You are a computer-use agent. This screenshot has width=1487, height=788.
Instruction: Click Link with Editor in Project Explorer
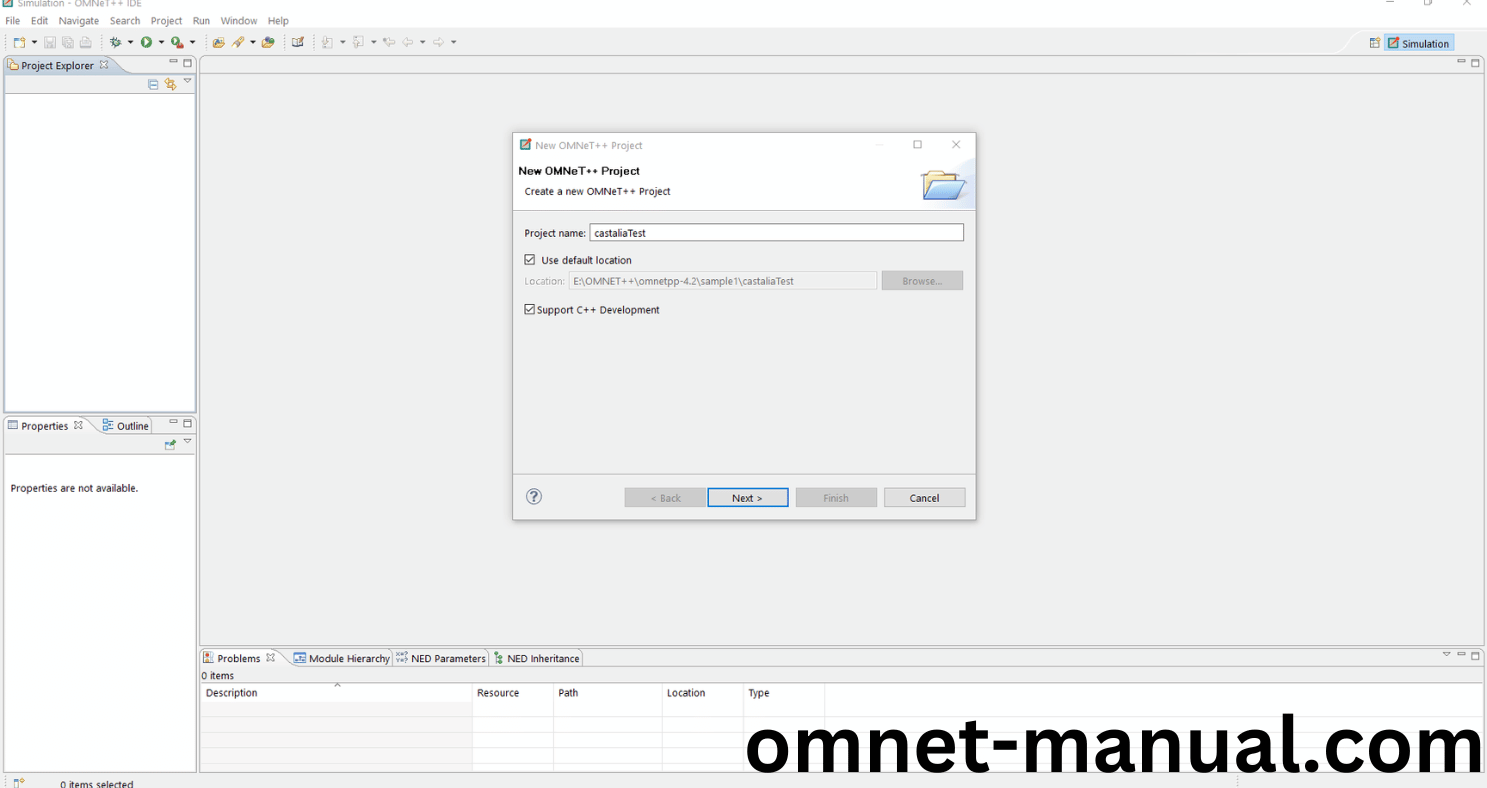coord(170,84)
